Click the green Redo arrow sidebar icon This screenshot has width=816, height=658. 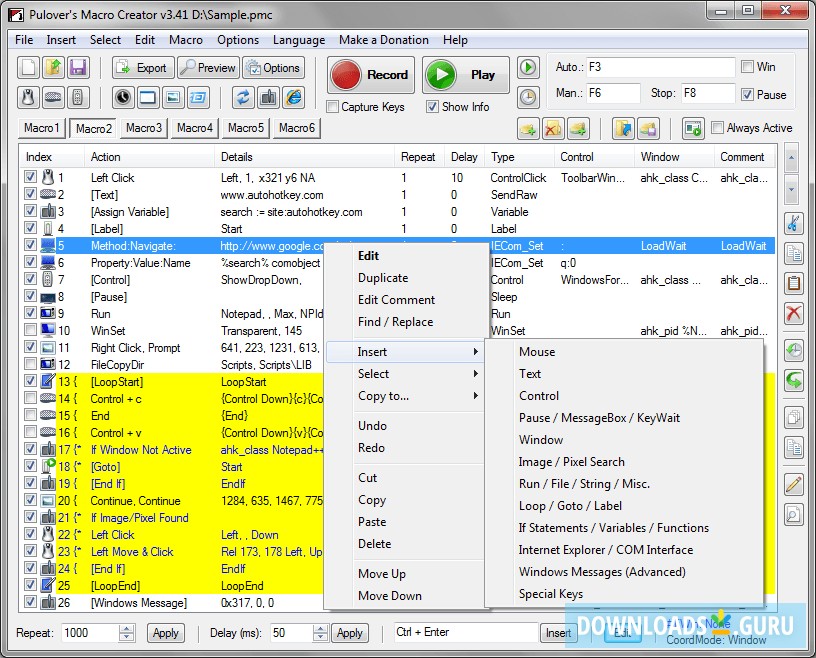click(x=794, y=381)
